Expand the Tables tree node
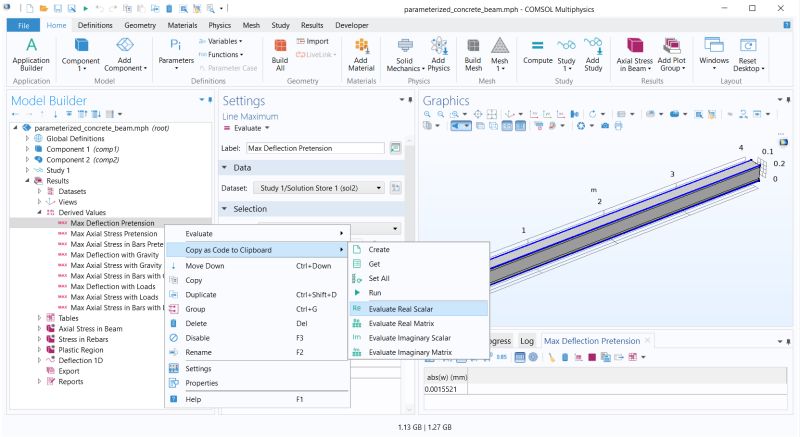The height and width of the screenshot is (437, 800). 40,318
